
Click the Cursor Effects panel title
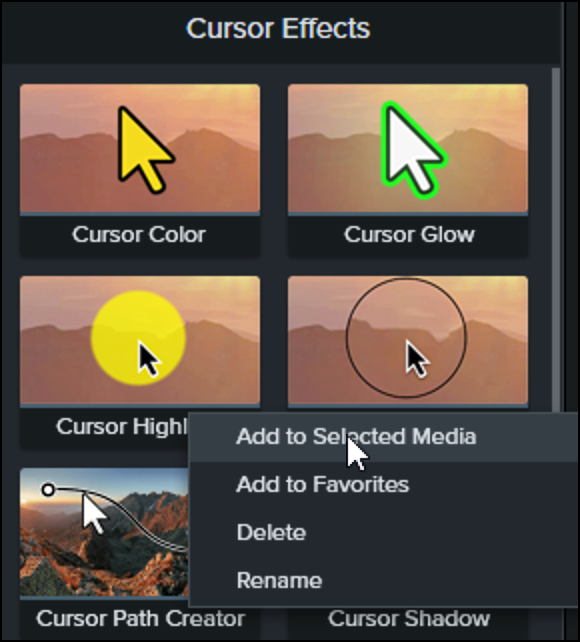click(x=278, y=28)
